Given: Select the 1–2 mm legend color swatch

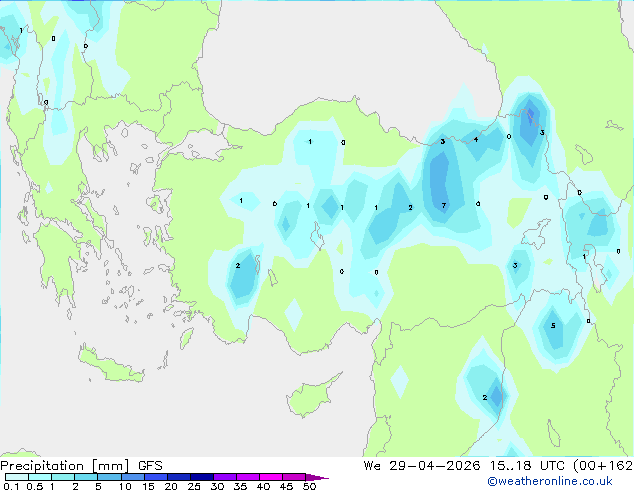Looking at the screenshot, I should [x=63, y=477].
